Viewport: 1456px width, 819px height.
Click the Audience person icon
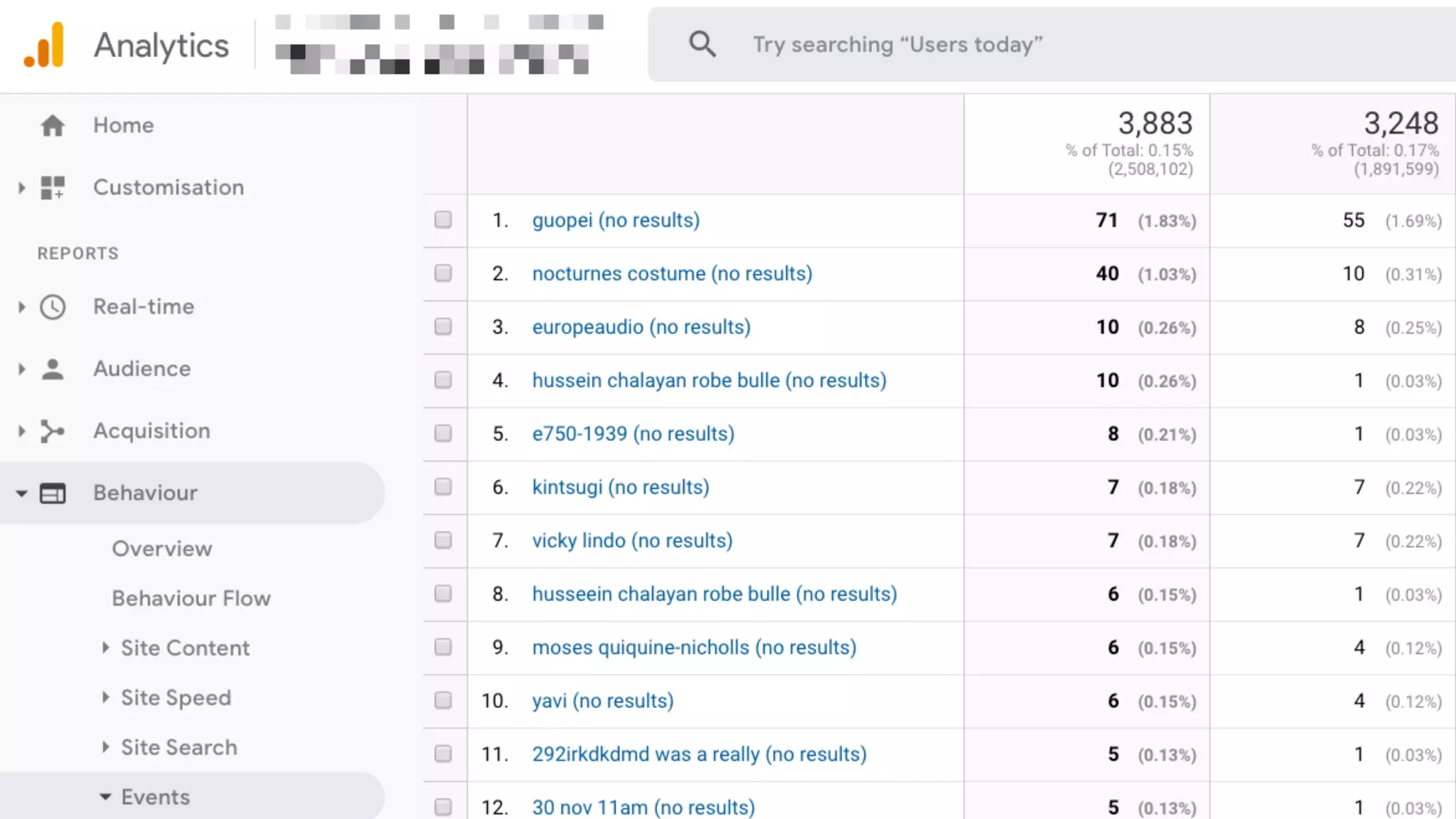(x=53, y=369)
